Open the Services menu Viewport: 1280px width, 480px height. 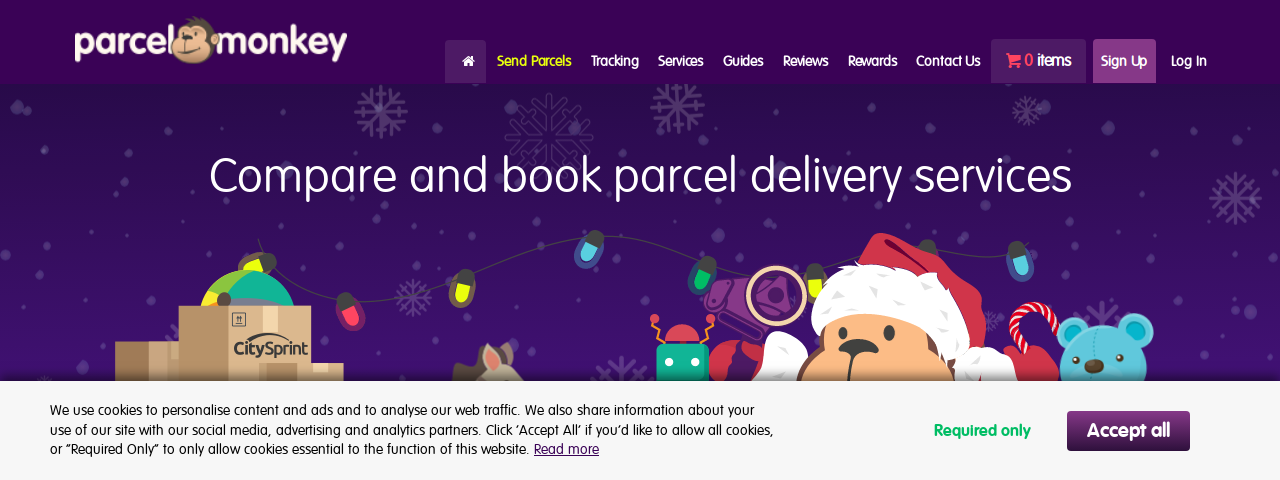coord(680,61)
